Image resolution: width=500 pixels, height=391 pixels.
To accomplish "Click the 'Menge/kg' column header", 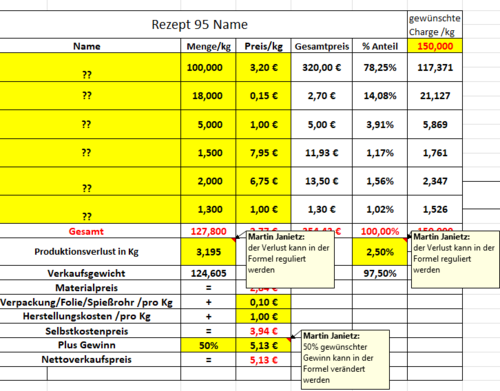I will tap(208, 46).
